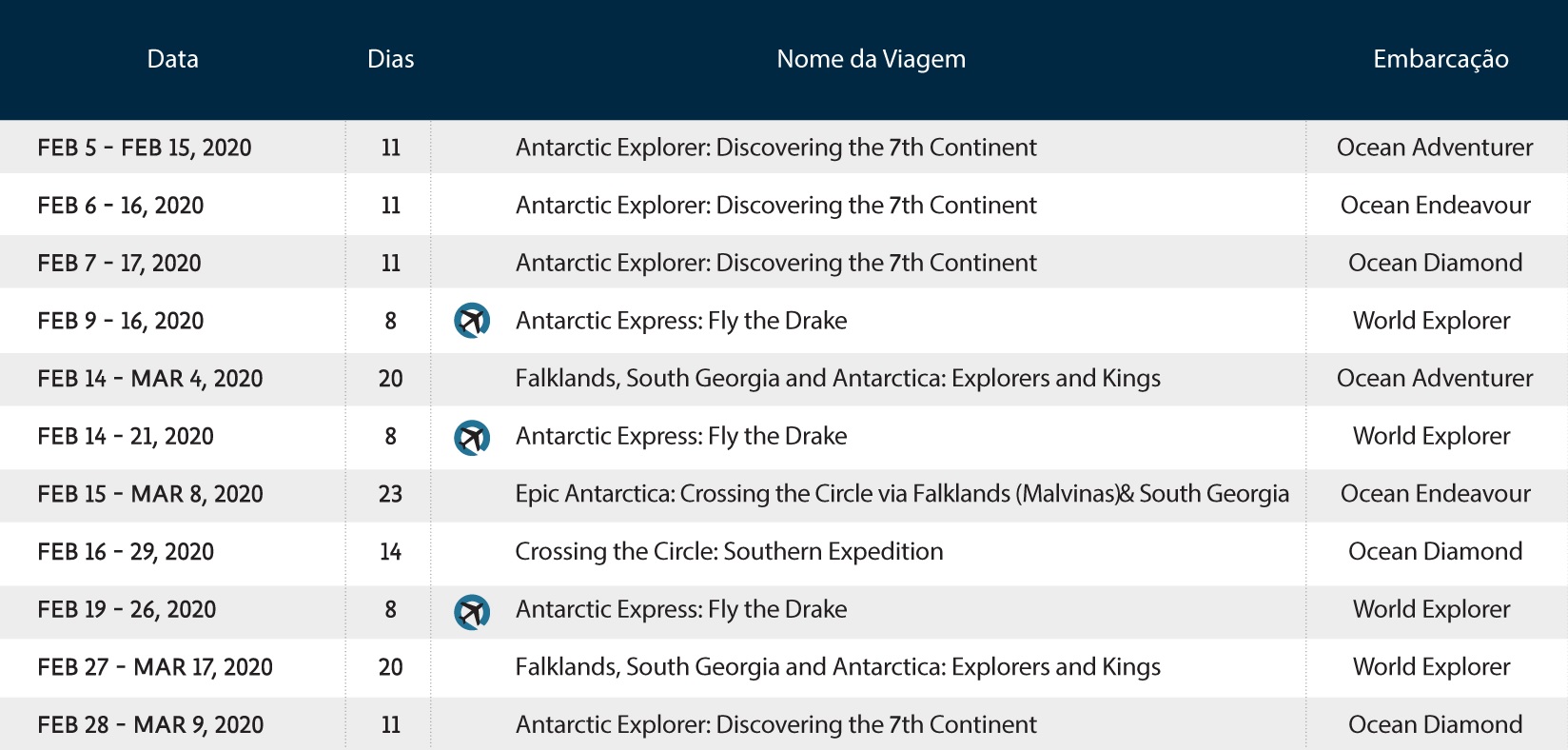The image size is (1568, 750).
Task: Open Falklands, South Georgia voyage on Feb 27
Action: [x=838, y=667]
